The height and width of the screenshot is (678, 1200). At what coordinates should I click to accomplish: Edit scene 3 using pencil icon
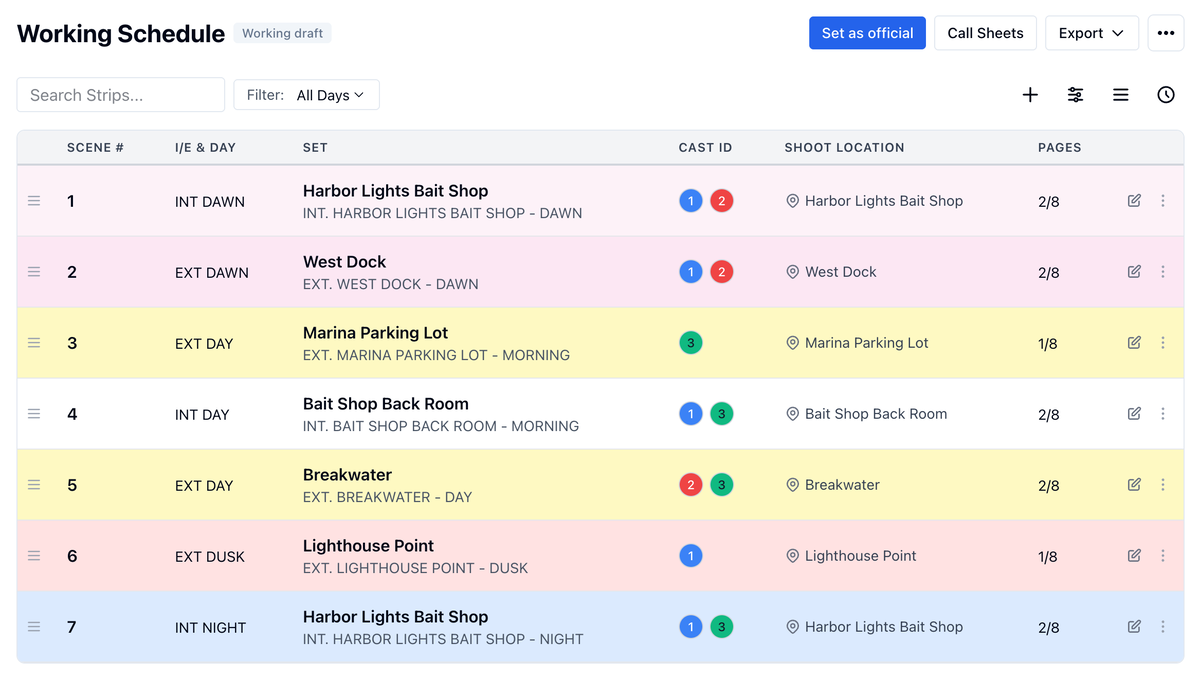pyautogui.click(x=1134, y=343)
